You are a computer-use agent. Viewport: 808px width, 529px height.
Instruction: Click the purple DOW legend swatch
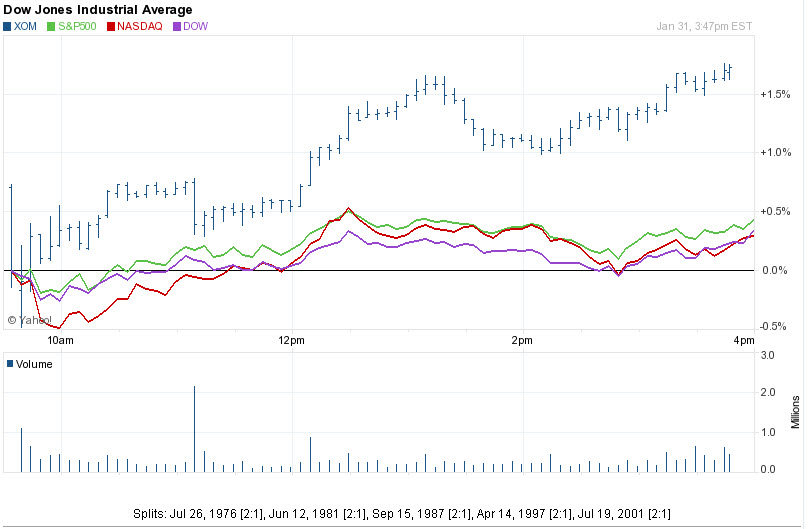[177, 26]
